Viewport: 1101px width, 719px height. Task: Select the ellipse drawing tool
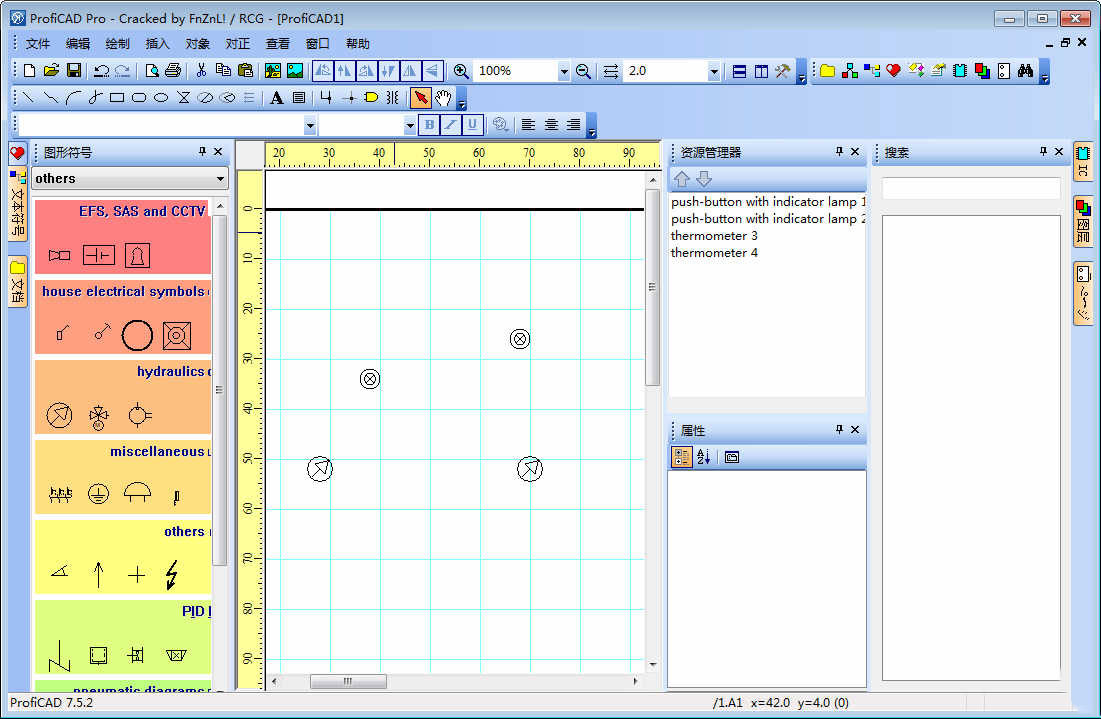161,98
